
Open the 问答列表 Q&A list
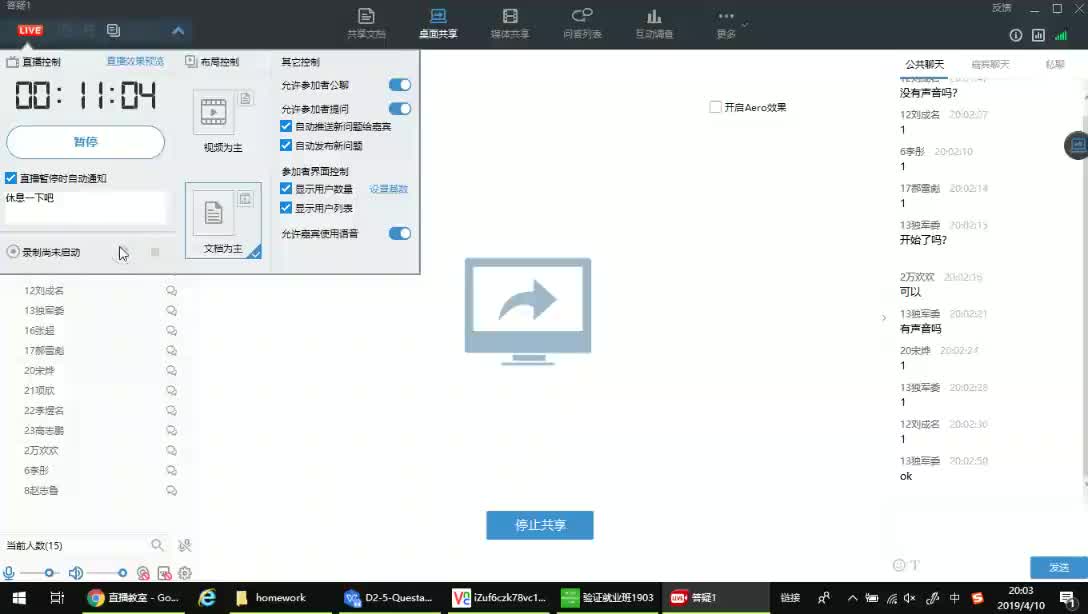point(582,23)
